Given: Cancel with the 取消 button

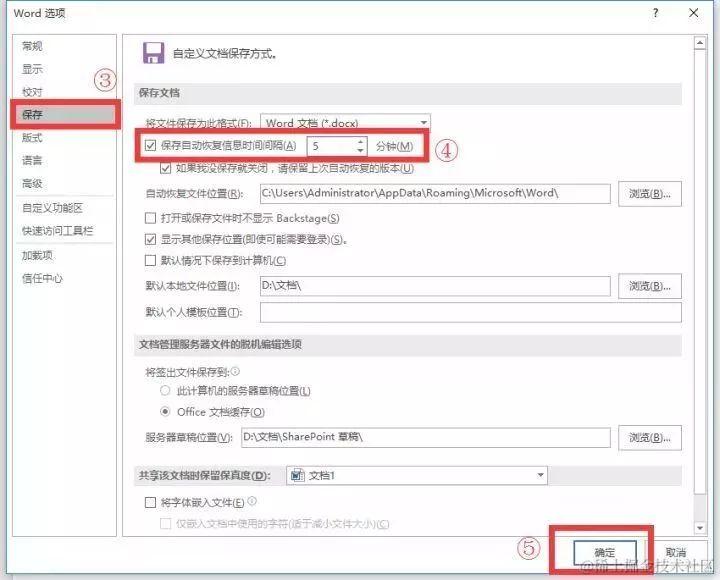Looking at the screenshot, I should click(676, 552).
